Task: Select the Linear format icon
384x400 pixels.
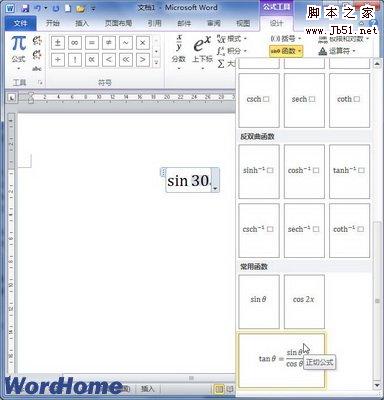Action: (x=37, y=55)
